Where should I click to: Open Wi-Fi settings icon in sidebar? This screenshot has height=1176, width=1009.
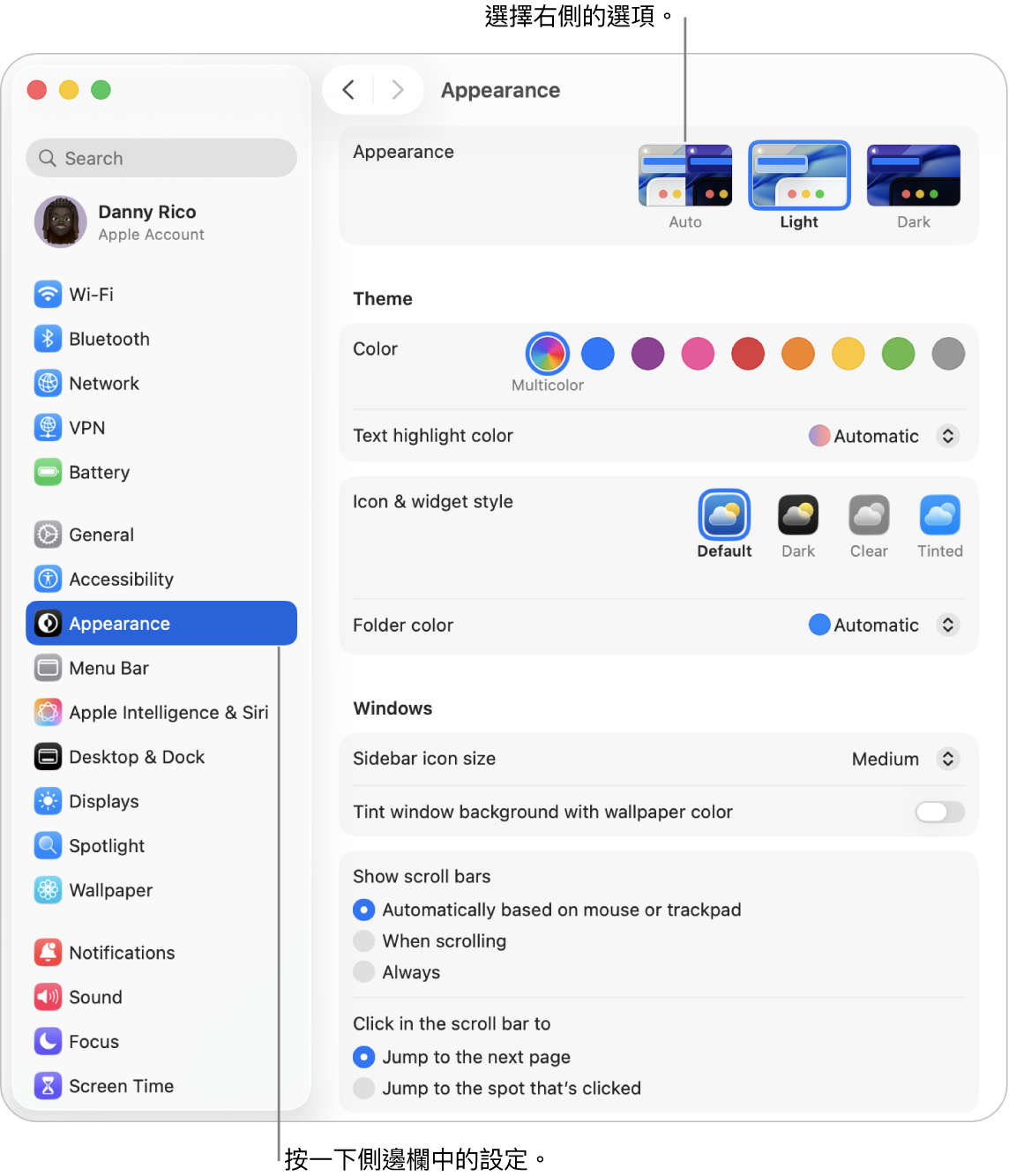pos(48,294)
